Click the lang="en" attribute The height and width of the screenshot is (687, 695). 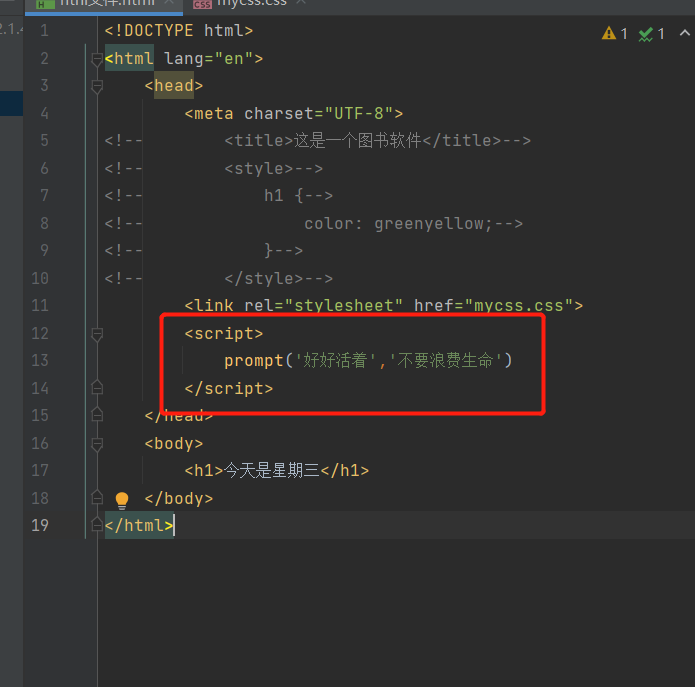pos(209,59)
